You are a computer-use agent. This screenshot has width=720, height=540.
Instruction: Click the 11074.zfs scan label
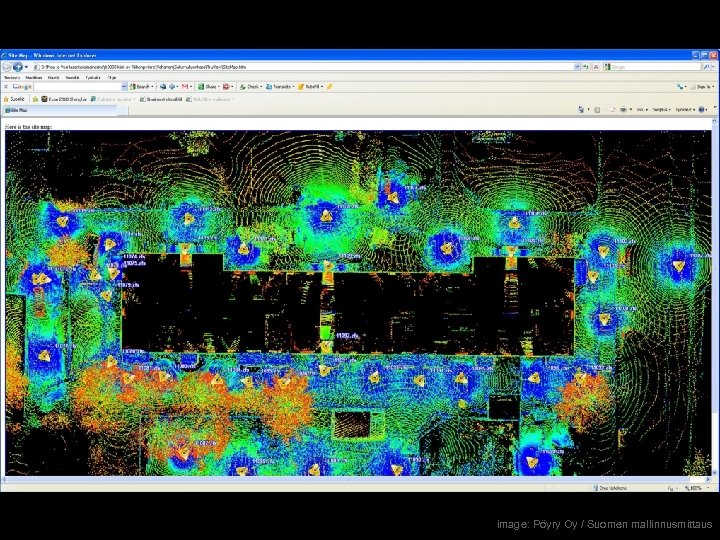(134, 257)
